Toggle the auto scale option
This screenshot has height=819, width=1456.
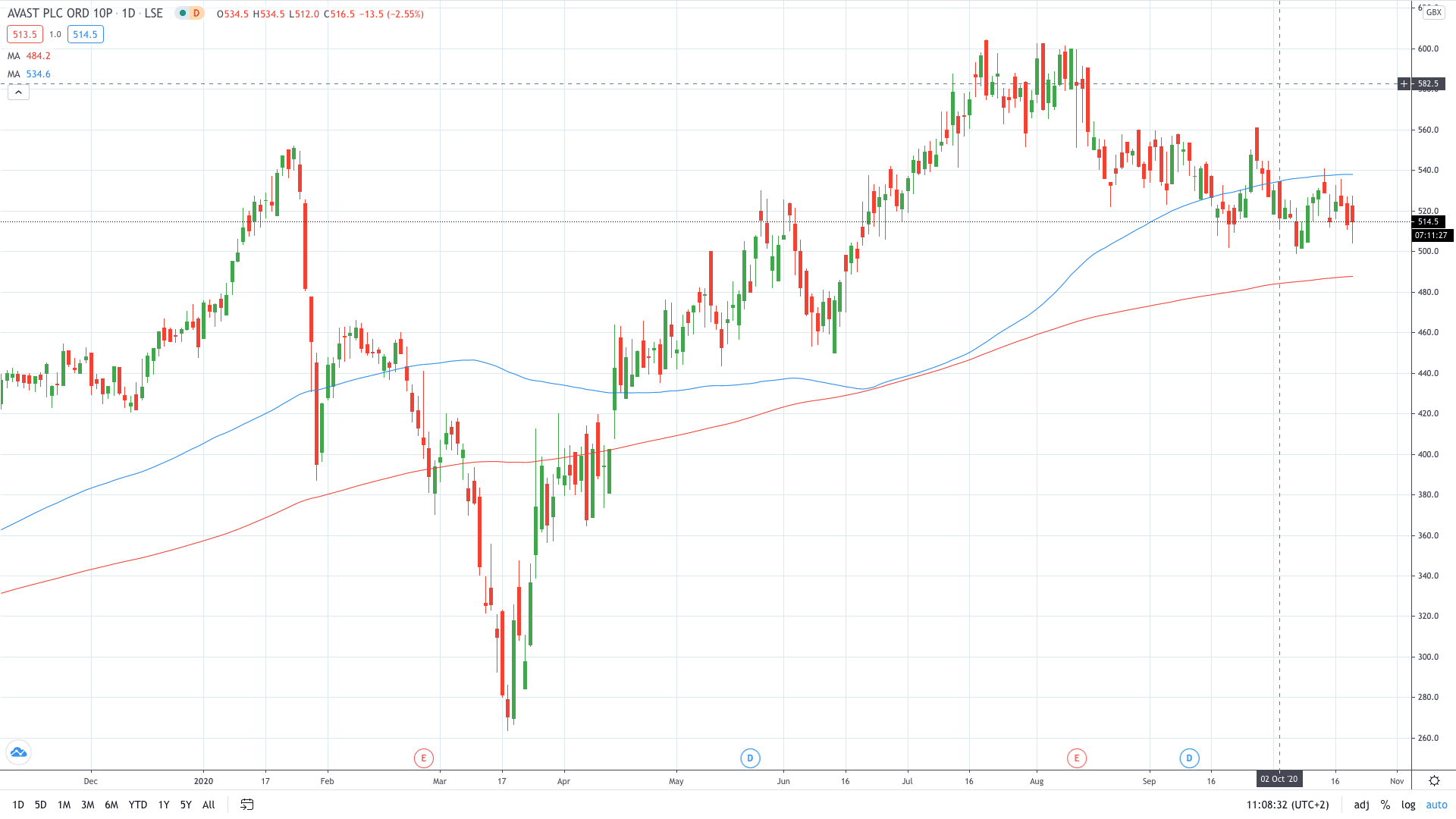1437,805
